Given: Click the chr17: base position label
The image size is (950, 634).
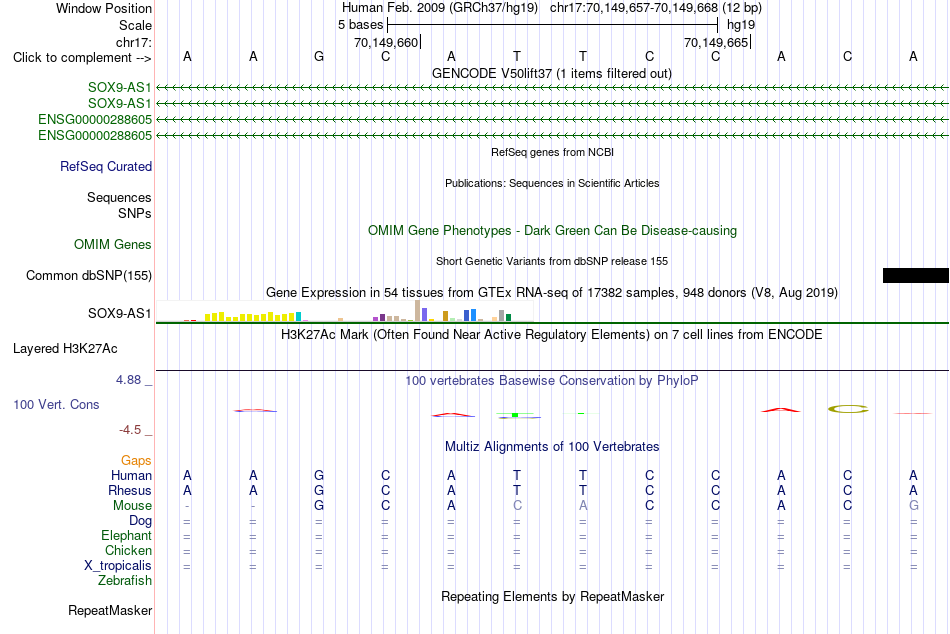Looking at the screenshot, I should [133, 42].
